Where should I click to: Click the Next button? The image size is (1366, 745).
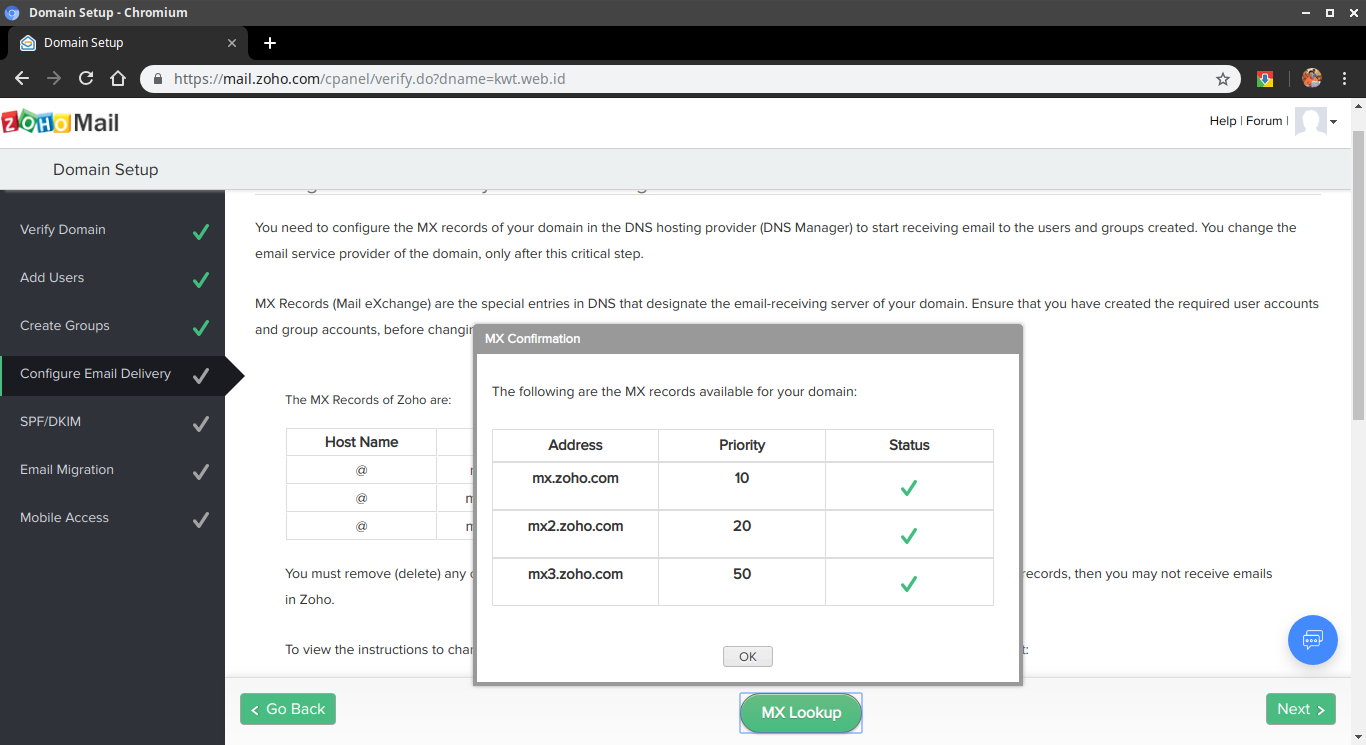1300,709
